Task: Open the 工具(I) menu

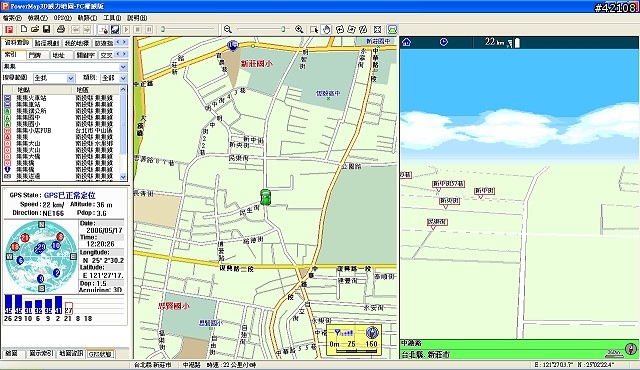Action: click(x=112, y=18)
